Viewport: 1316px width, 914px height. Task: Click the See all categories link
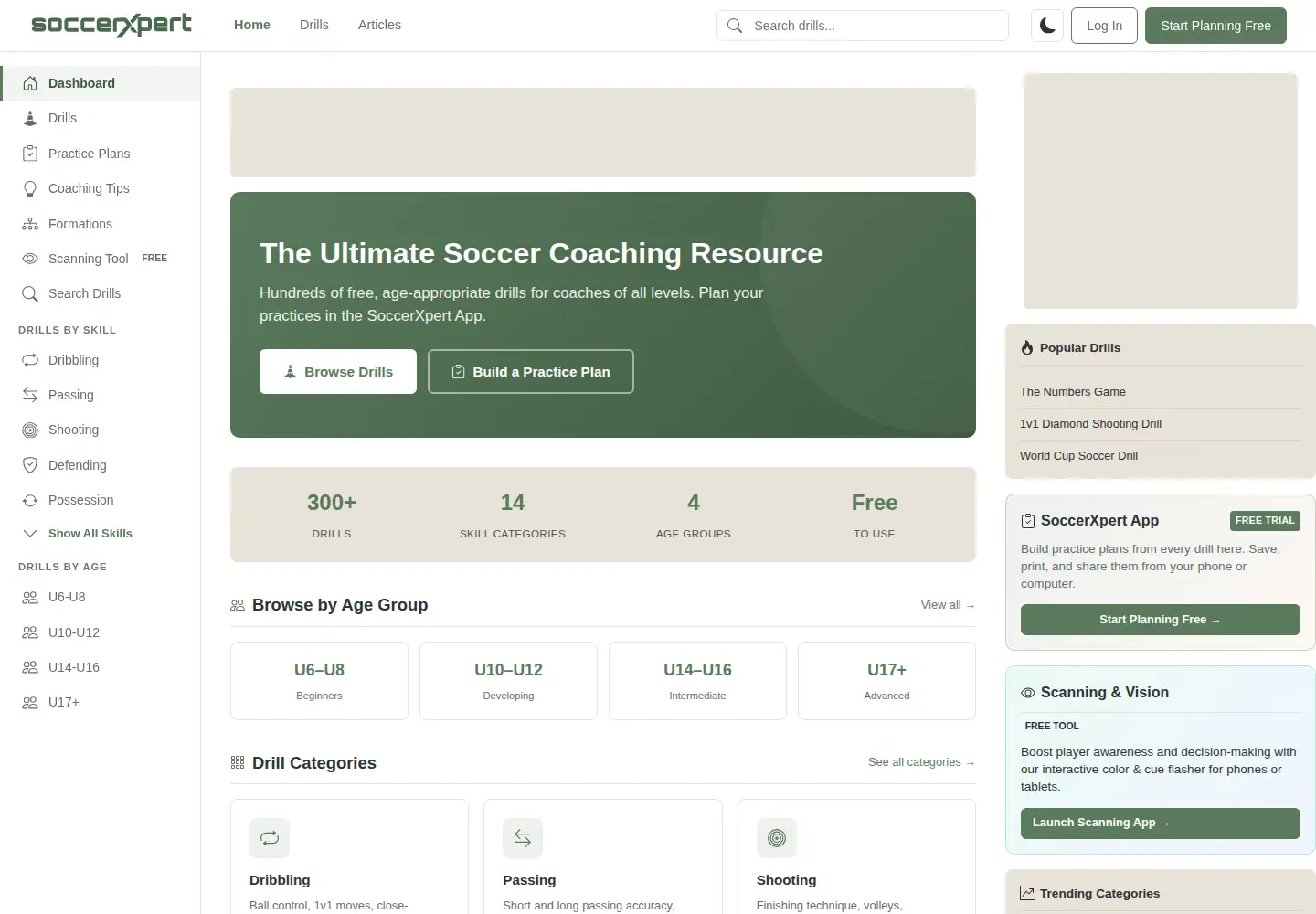click(921, 762)
